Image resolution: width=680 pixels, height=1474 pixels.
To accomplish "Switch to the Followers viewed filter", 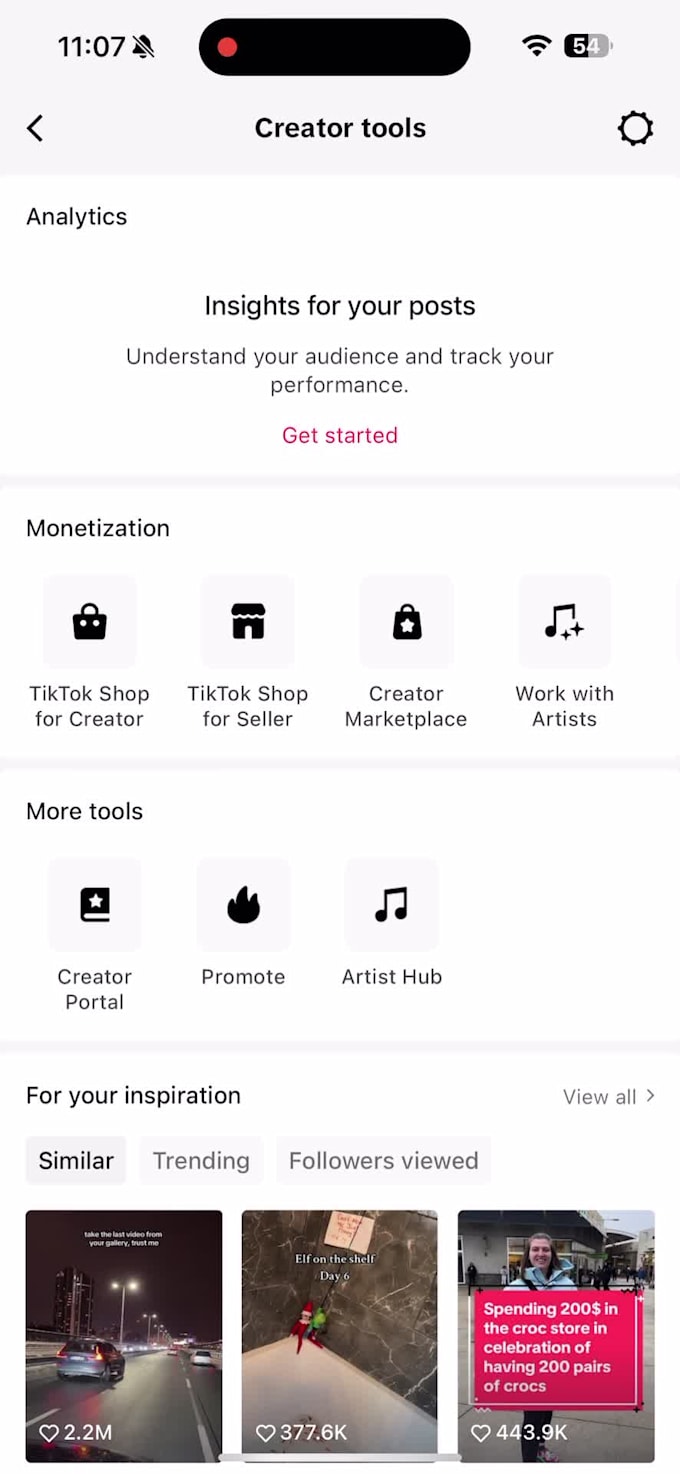I will 383,1160.
